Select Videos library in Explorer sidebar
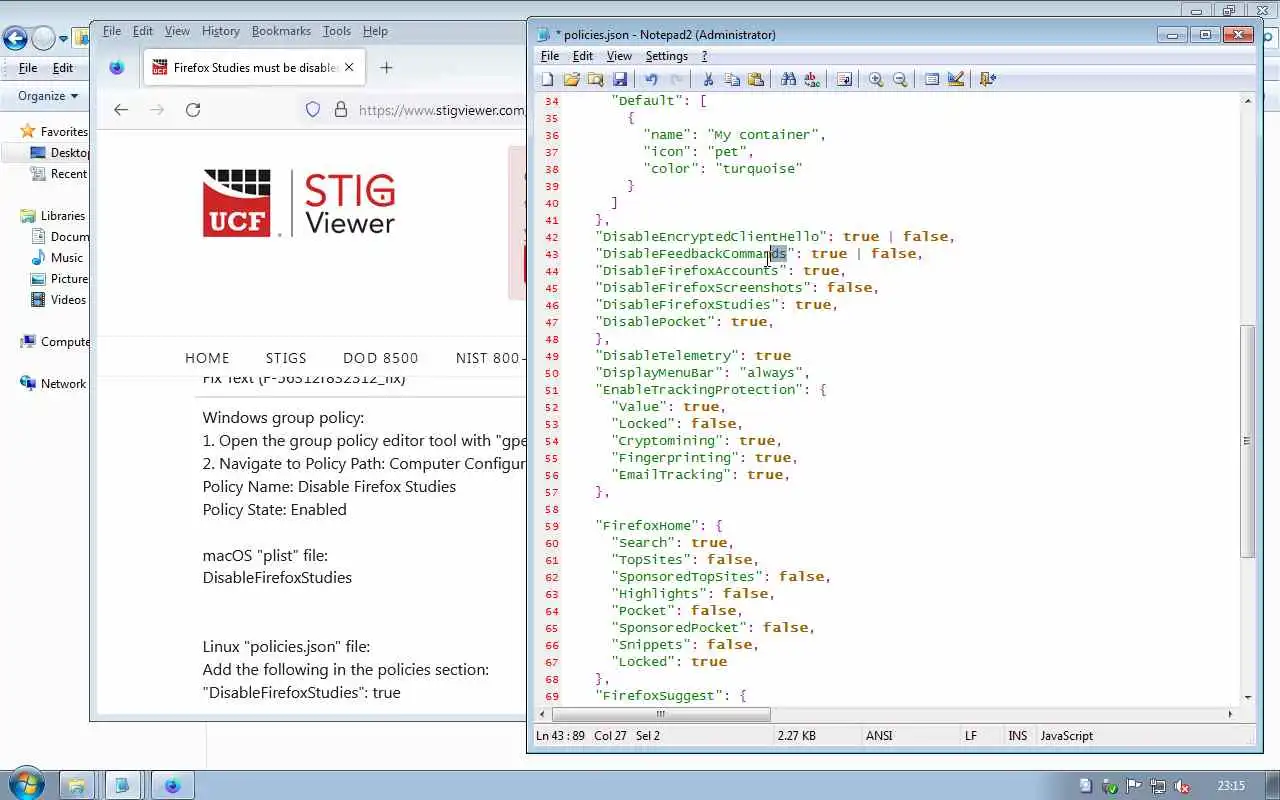Viewport: 1280px width, 800px height. 69,300
